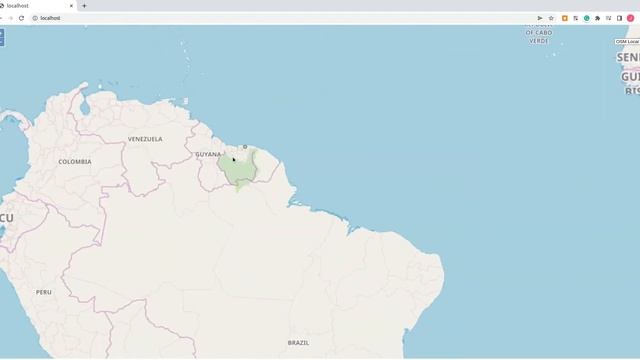Open the Extensions puzzle-piece menu
This screenshot has height=360, width=640.
(x=598, y=18)
